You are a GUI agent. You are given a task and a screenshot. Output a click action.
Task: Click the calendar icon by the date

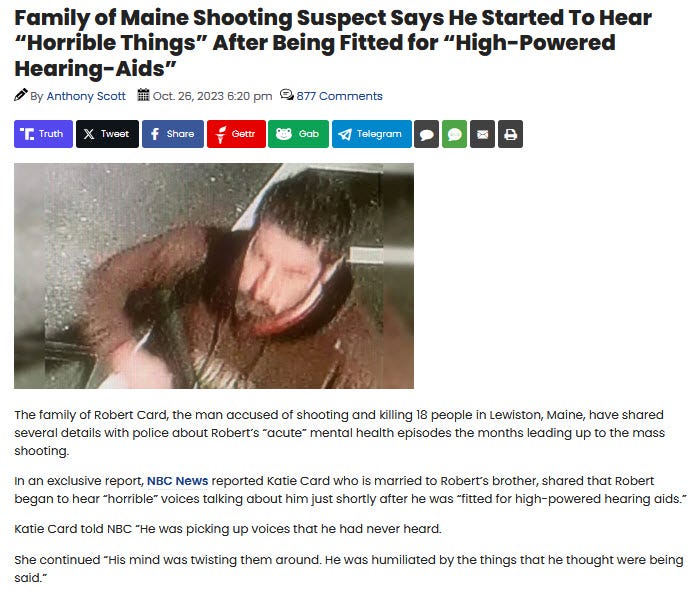(143, 95)
